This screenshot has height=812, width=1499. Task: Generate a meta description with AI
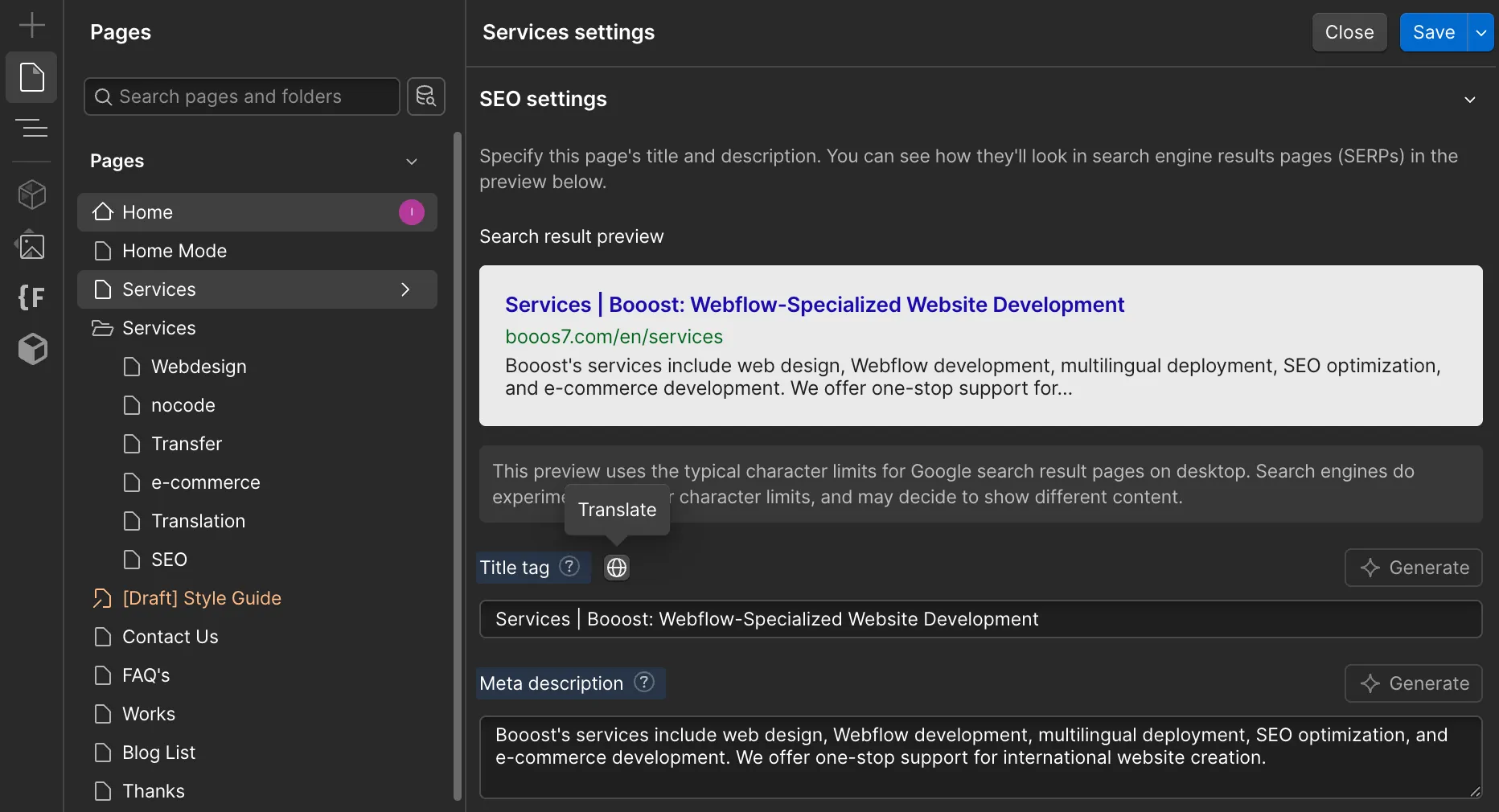[1414, 683]
